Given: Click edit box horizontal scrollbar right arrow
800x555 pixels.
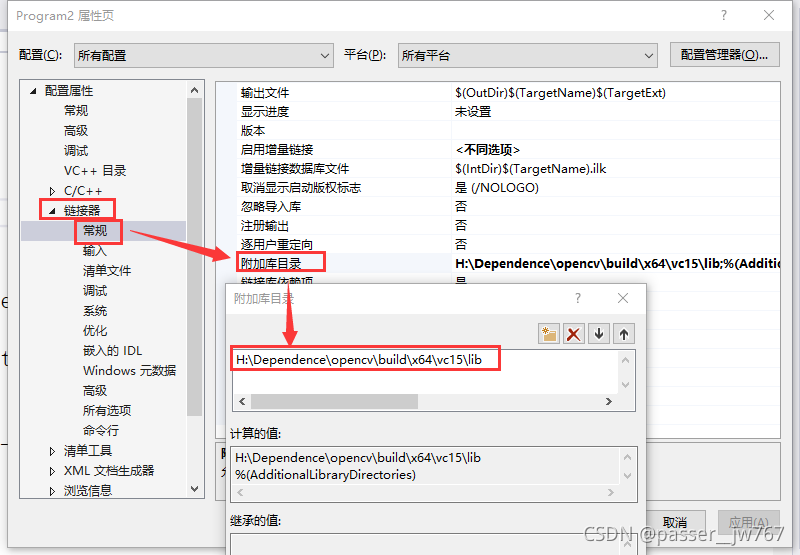Looking at the screenshot, I should pyautogui.click(x=608, y=401).
